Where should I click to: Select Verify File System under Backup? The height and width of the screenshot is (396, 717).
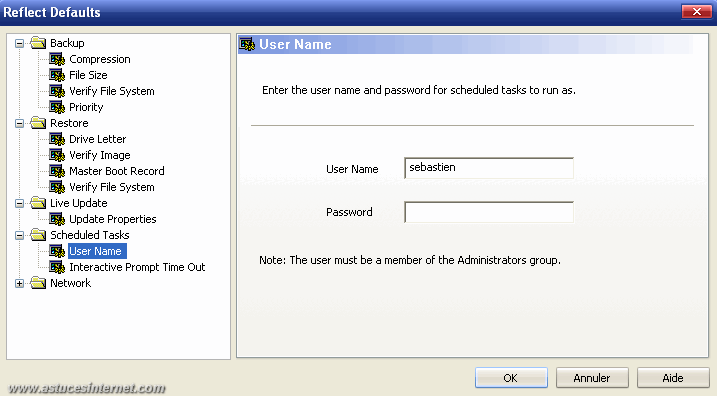click(x=112, y=91)
